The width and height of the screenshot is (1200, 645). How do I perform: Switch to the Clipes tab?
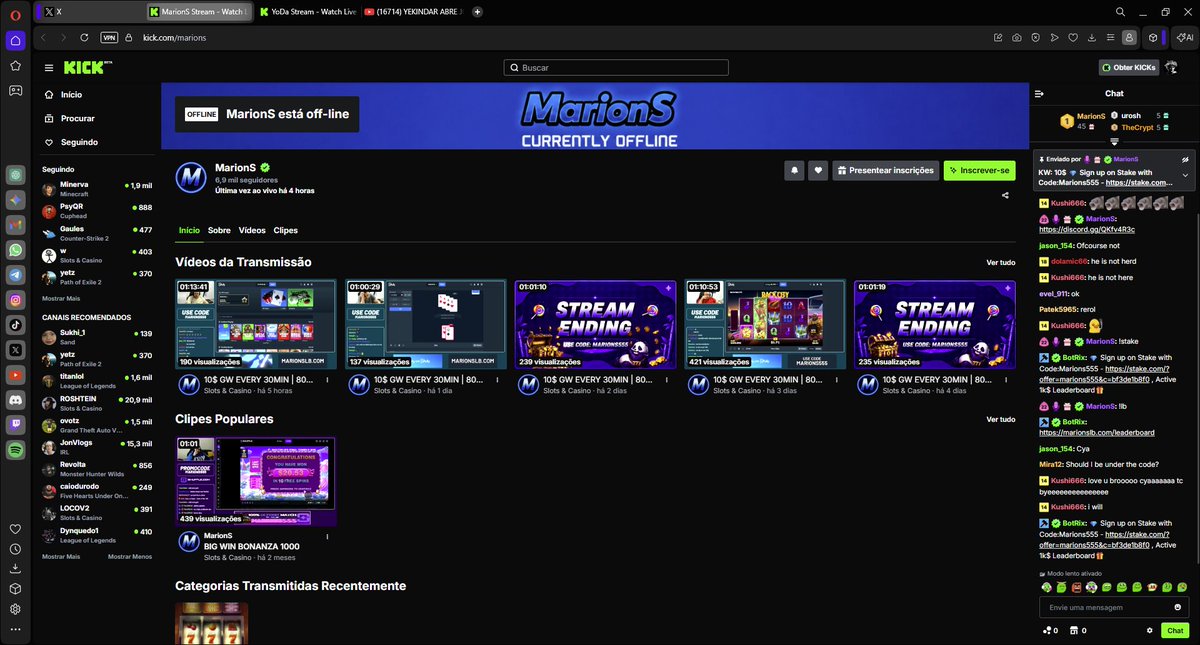(x=285, y=230)
